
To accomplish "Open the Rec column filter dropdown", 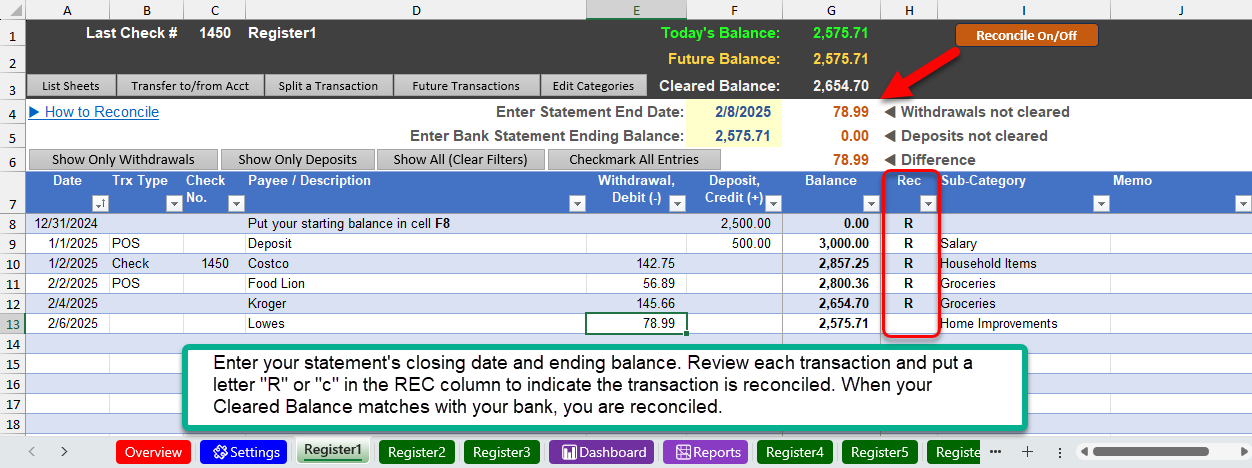I will tap(927, 203).
